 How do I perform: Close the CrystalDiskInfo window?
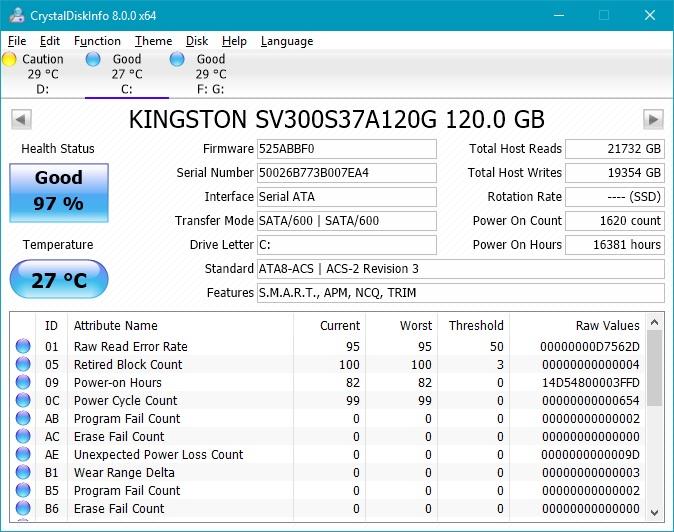[650, 15]
